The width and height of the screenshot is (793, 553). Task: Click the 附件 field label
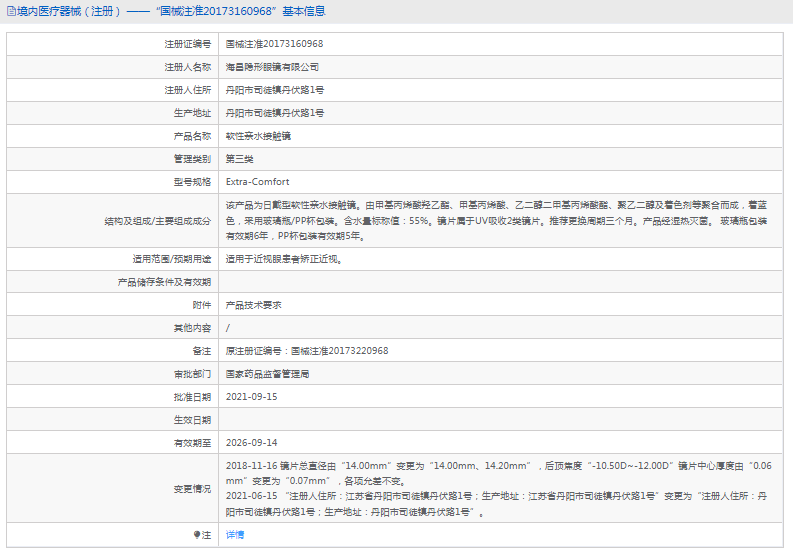[202, 305]
